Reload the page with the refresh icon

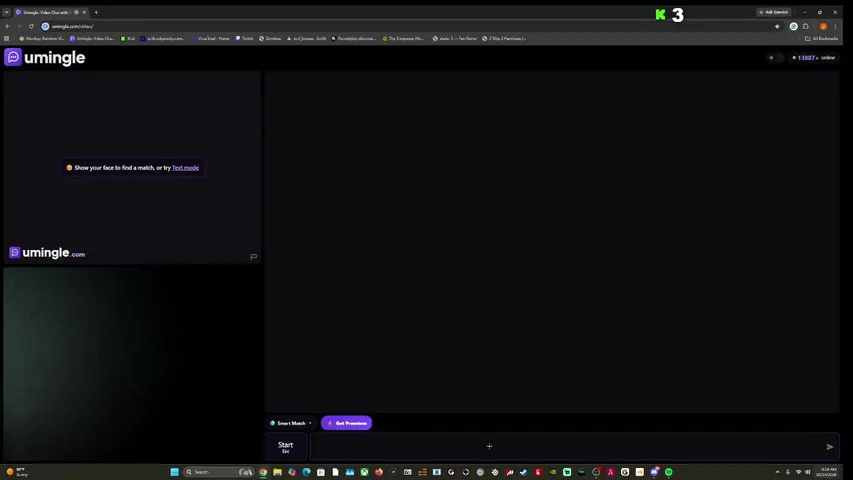(31, 26)
